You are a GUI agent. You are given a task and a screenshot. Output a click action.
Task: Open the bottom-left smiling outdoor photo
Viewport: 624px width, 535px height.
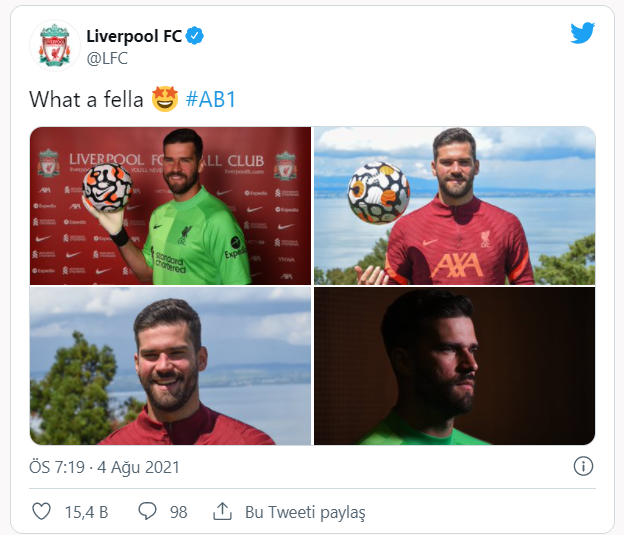(x=170, y=366)
